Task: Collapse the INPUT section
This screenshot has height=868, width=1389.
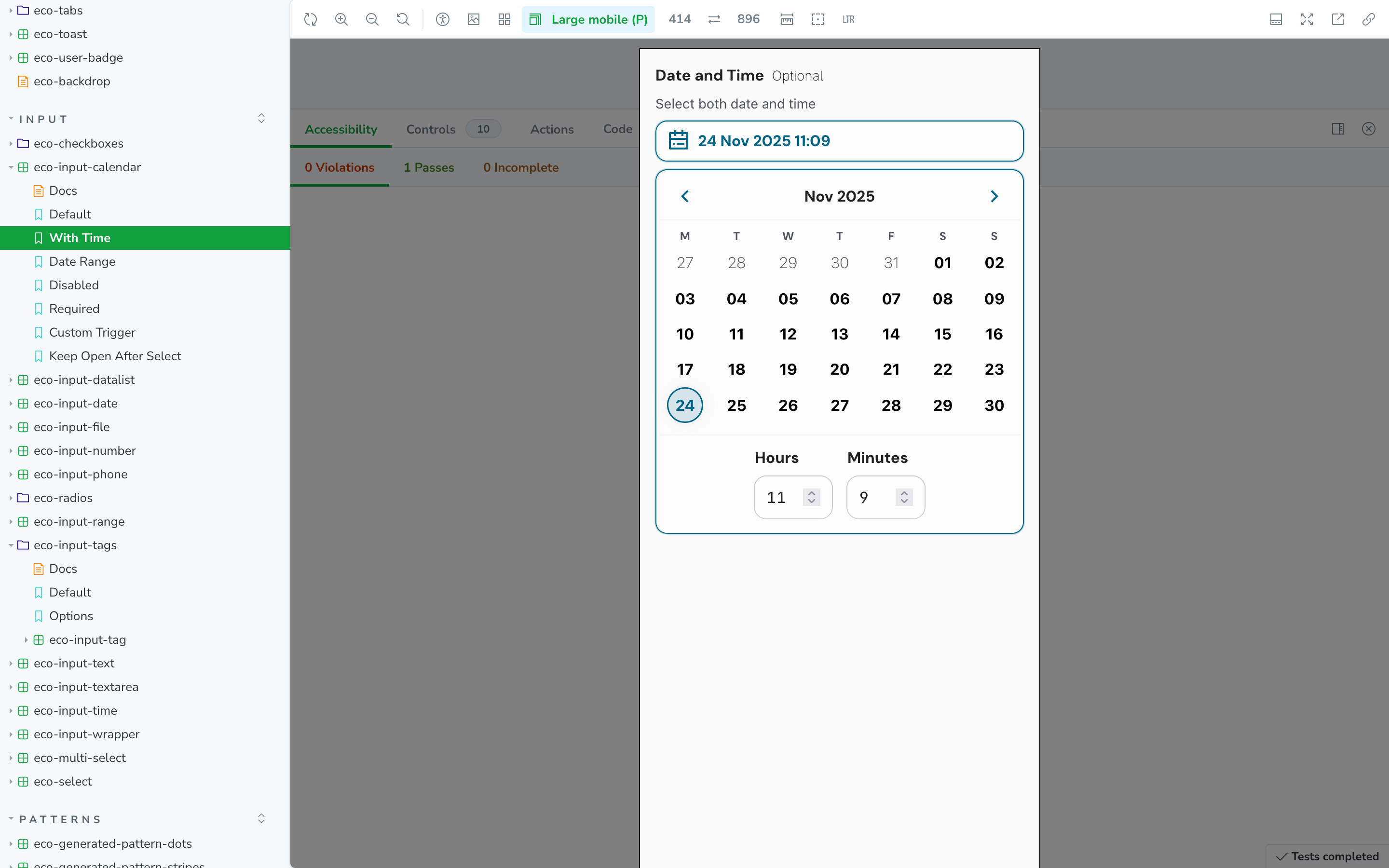Action: click(43, 119)
